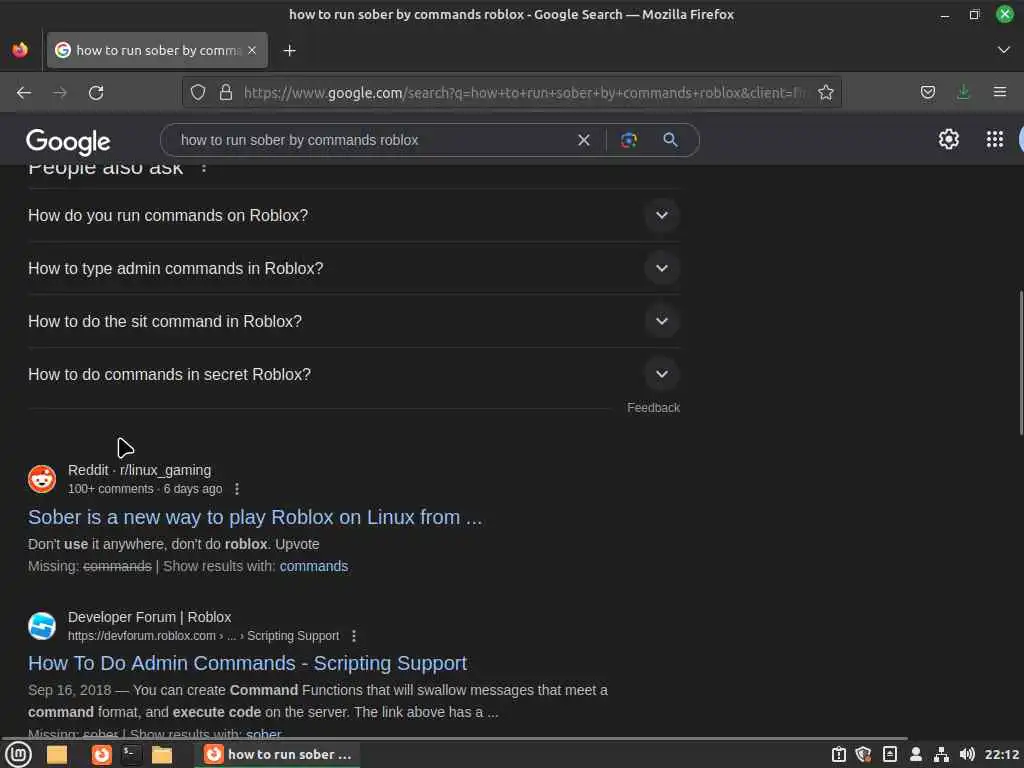This screenshot has width=1024, height=768.
Task: Click the Roblox Developer Forum favicon
Action: 42,626
